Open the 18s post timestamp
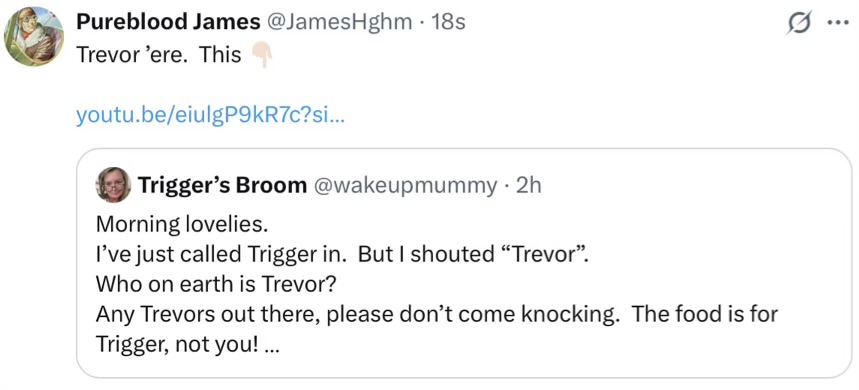This screenshot has height=390, width=859. tap(448, 22)
